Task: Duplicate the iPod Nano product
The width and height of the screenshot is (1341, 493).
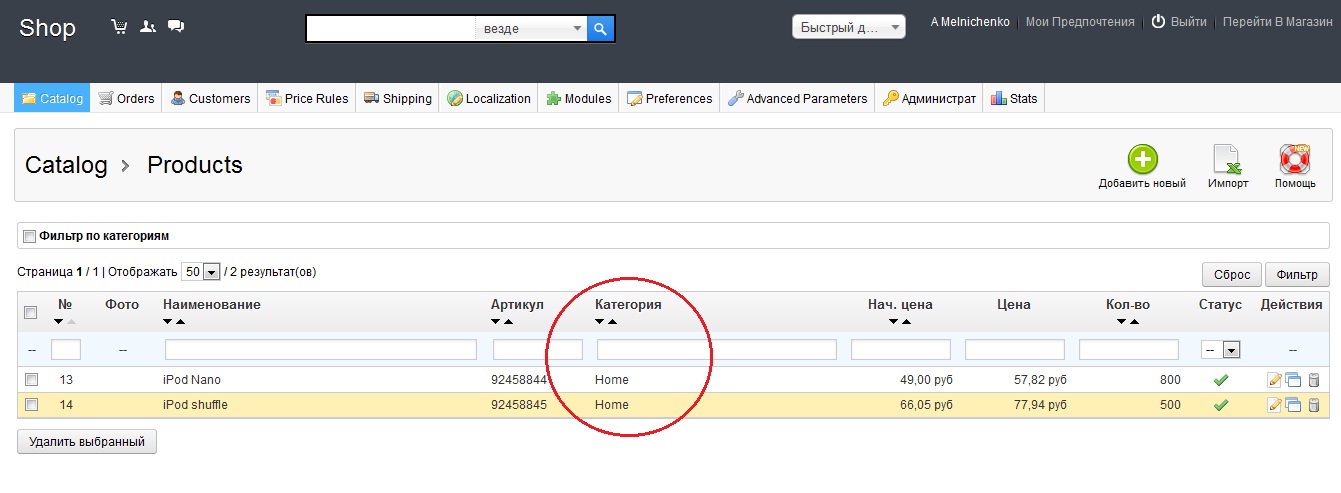Action: coord(1293,380)
